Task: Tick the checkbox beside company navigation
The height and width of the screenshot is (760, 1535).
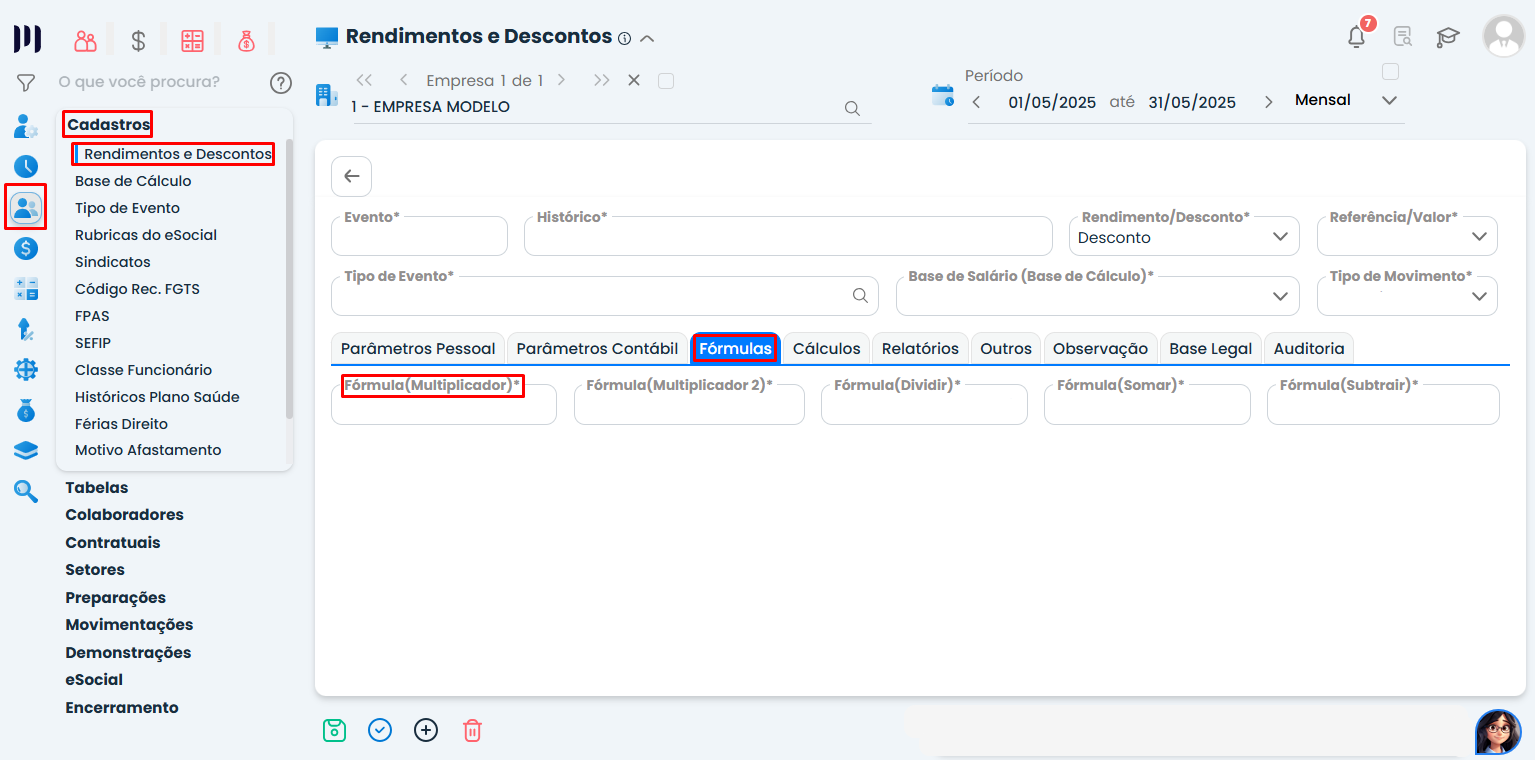Action: (666, 81)
